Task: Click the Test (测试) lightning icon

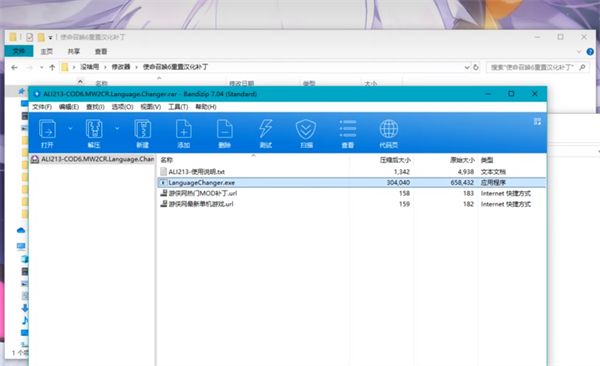Action: [x=266, y=134]
